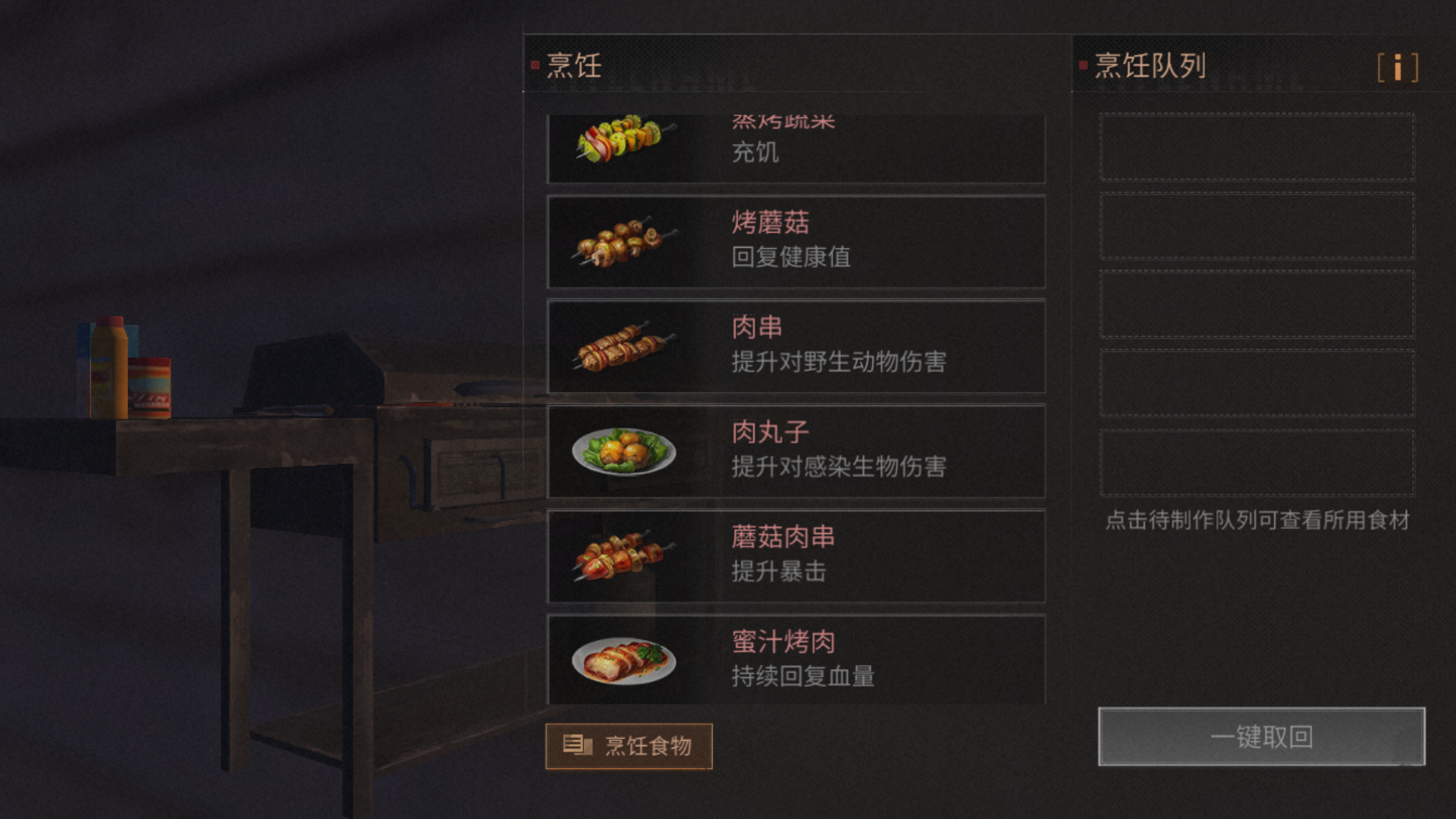This screenshot has height=819, width=1456.
Task: Select the 充饥 steamed vegetable recipe
Action: (796, 149)
